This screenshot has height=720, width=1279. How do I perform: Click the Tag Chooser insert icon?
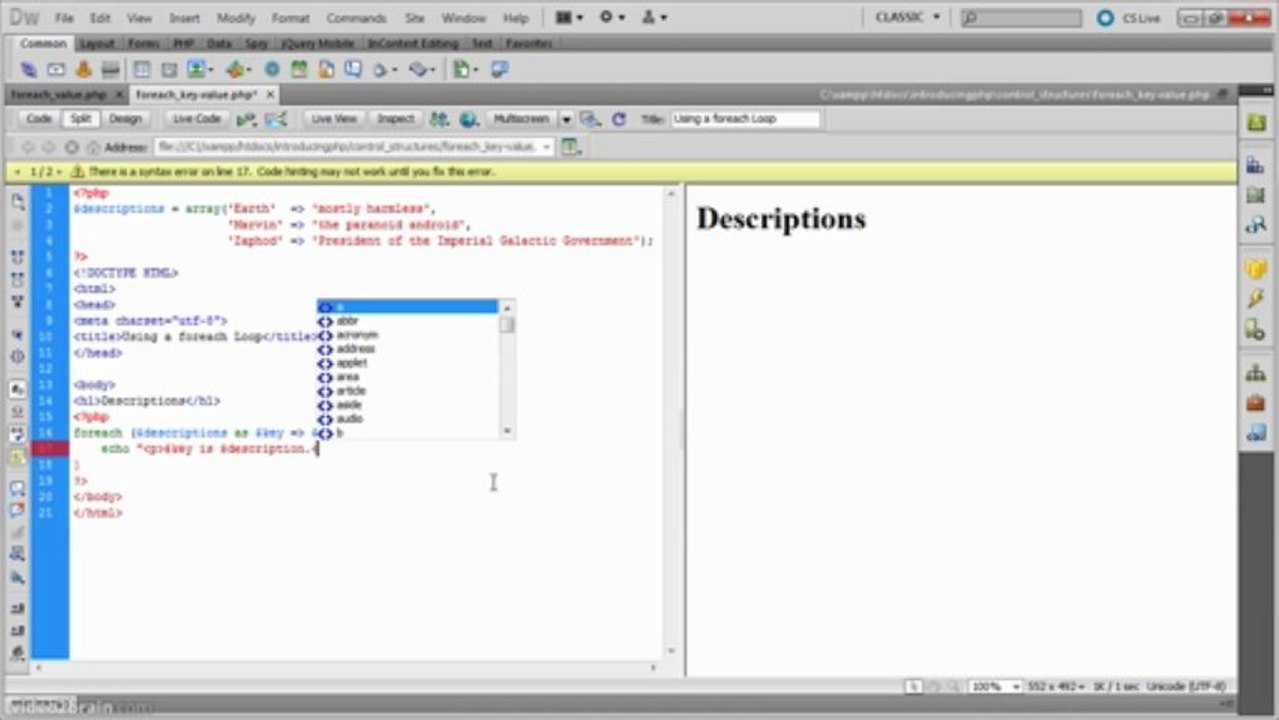point(499,69)
